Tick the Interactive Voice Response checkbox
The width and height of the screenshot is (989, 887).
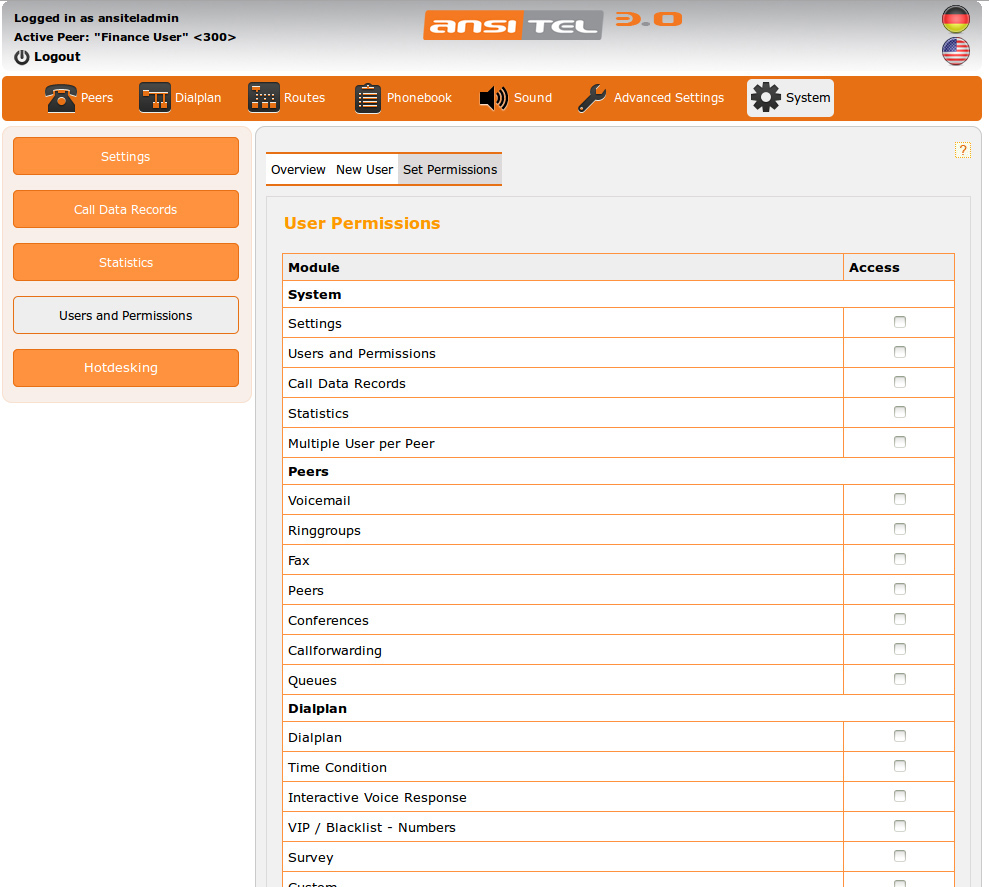[x=900, y=796]
